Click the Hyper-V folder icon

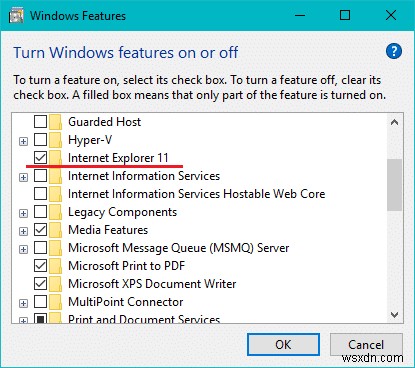point(55,140)
